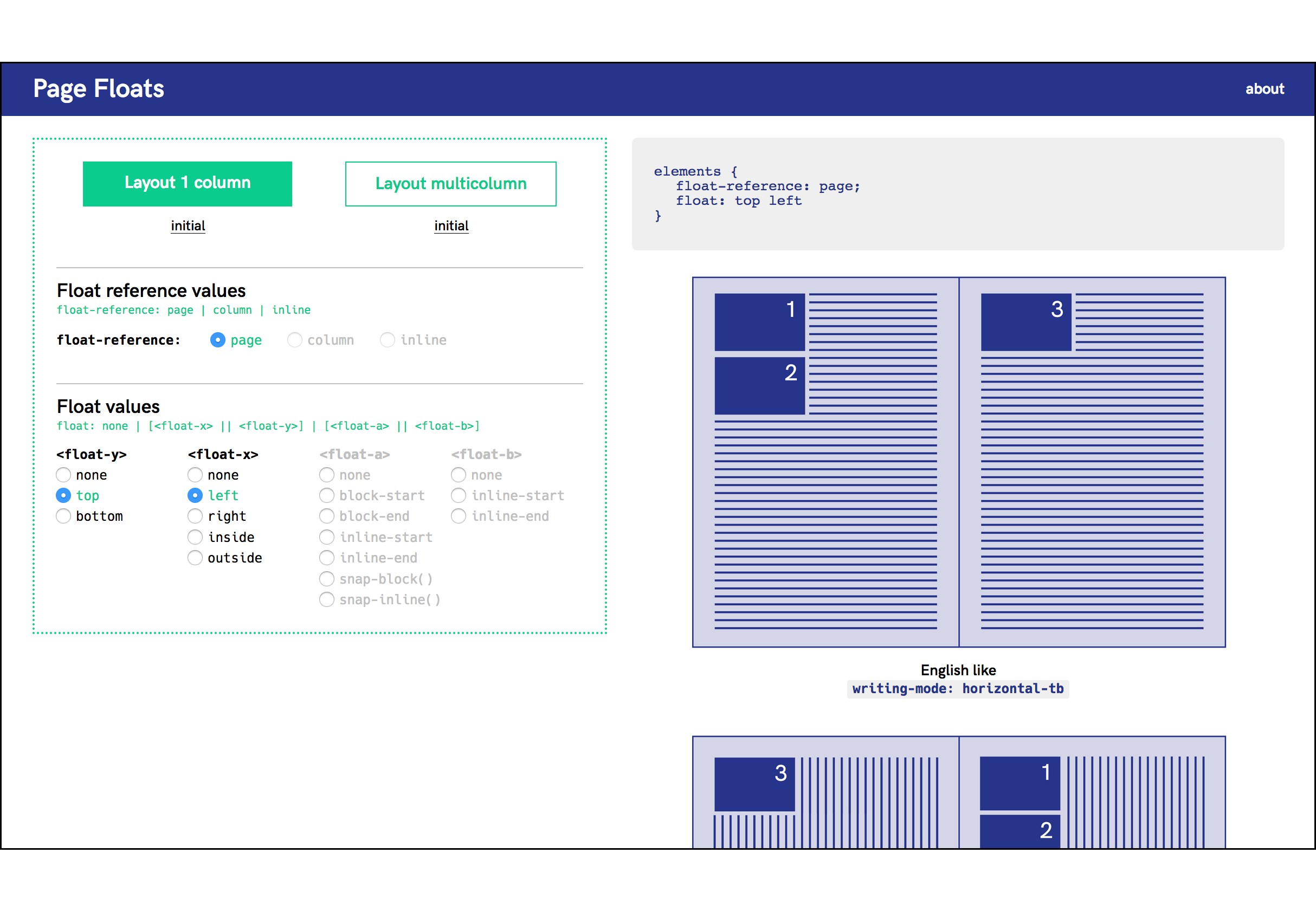Image resolution: width=1316 pixels, height=911 pixels.
Task: Set float-x to none
Action: [x=195, y=475]
